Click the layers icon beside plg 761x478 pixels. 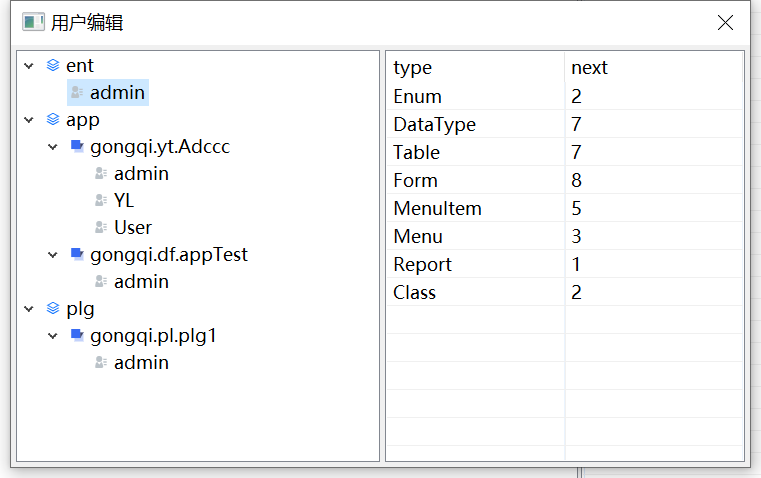pos(53,309)
